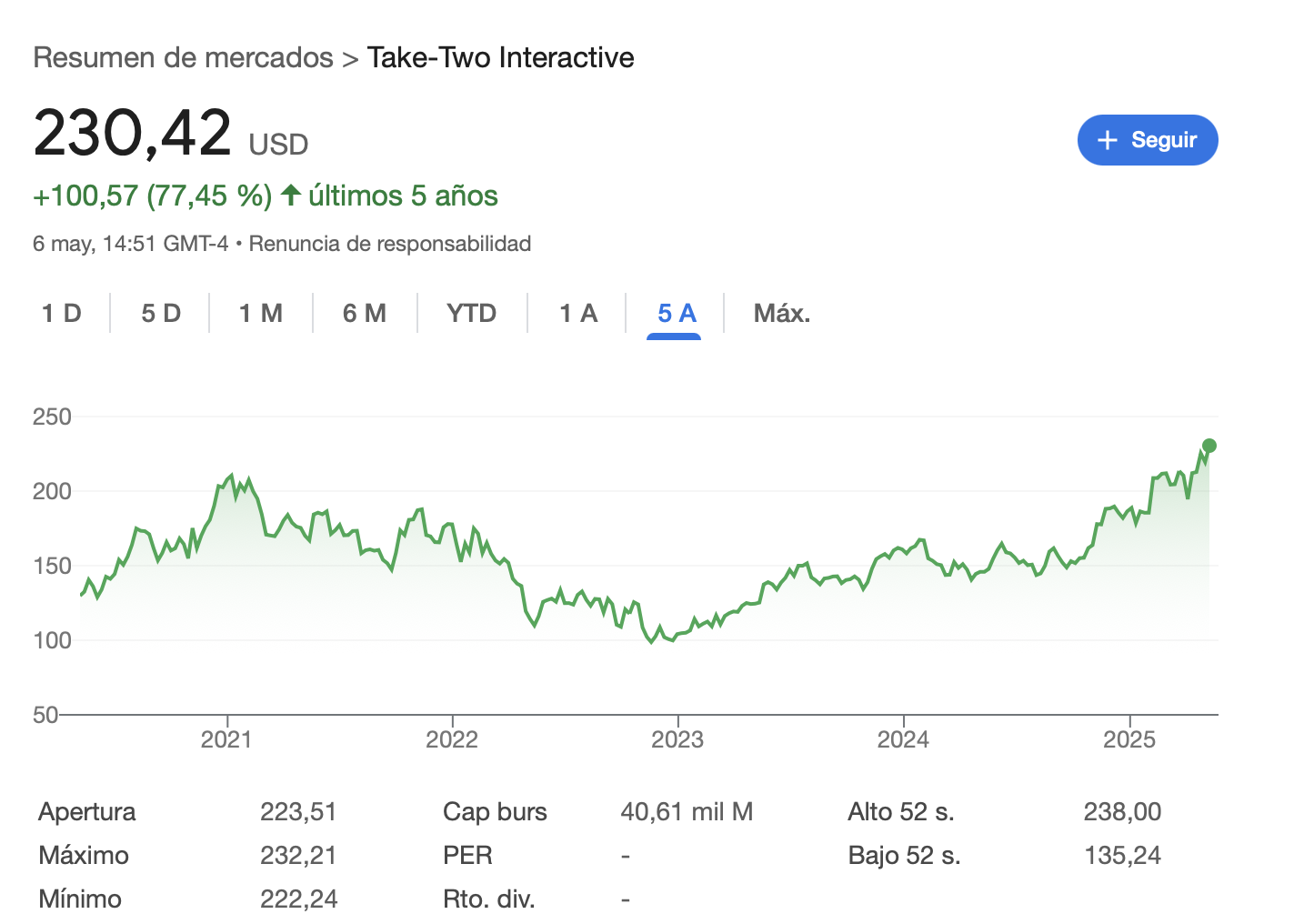Screen dimensions: 1304x924
Task: Click the 40,61 mil M market cap value
Action: [687, 812]
